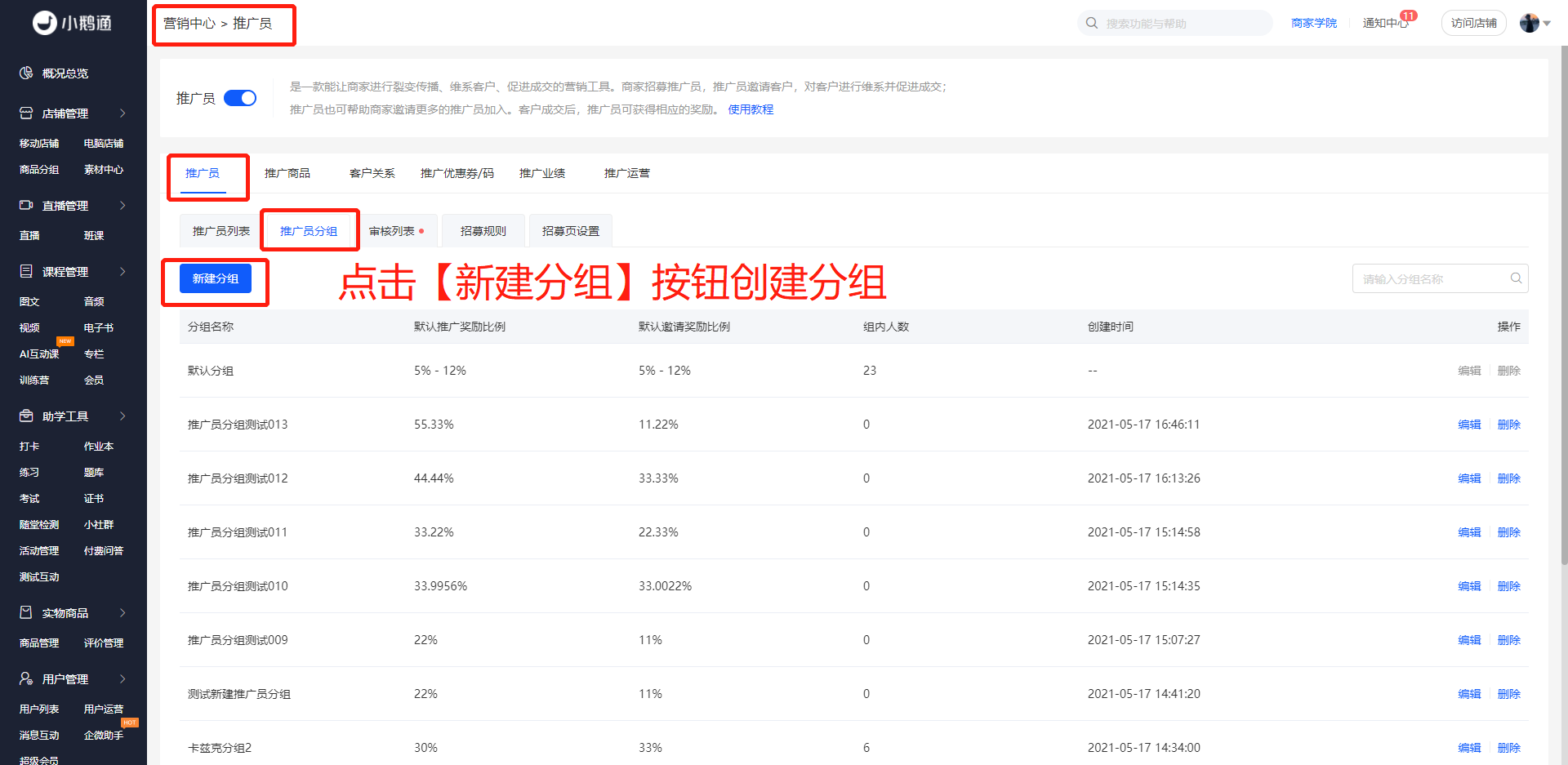Switch to the 推广运营 tab
Viewport: 1568px width, 765px height.
point(627,173)
